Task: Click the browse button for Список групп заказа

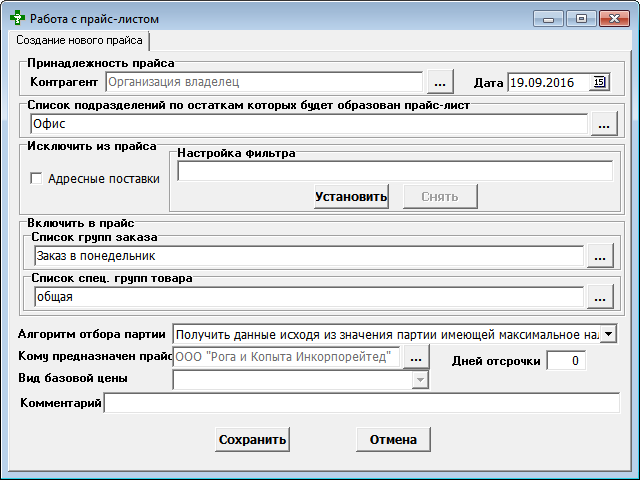Action: [x=598, y=257]
